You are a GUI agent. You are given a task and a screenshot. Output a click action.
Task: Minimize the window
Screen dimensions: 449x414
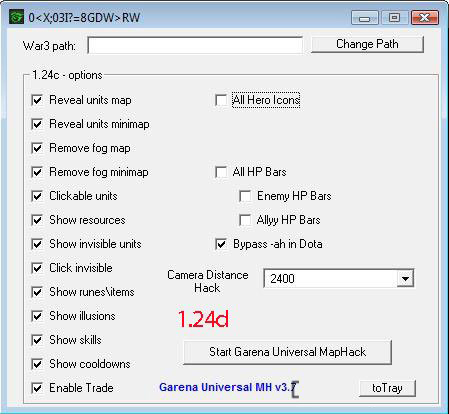(x=365, y=18)
